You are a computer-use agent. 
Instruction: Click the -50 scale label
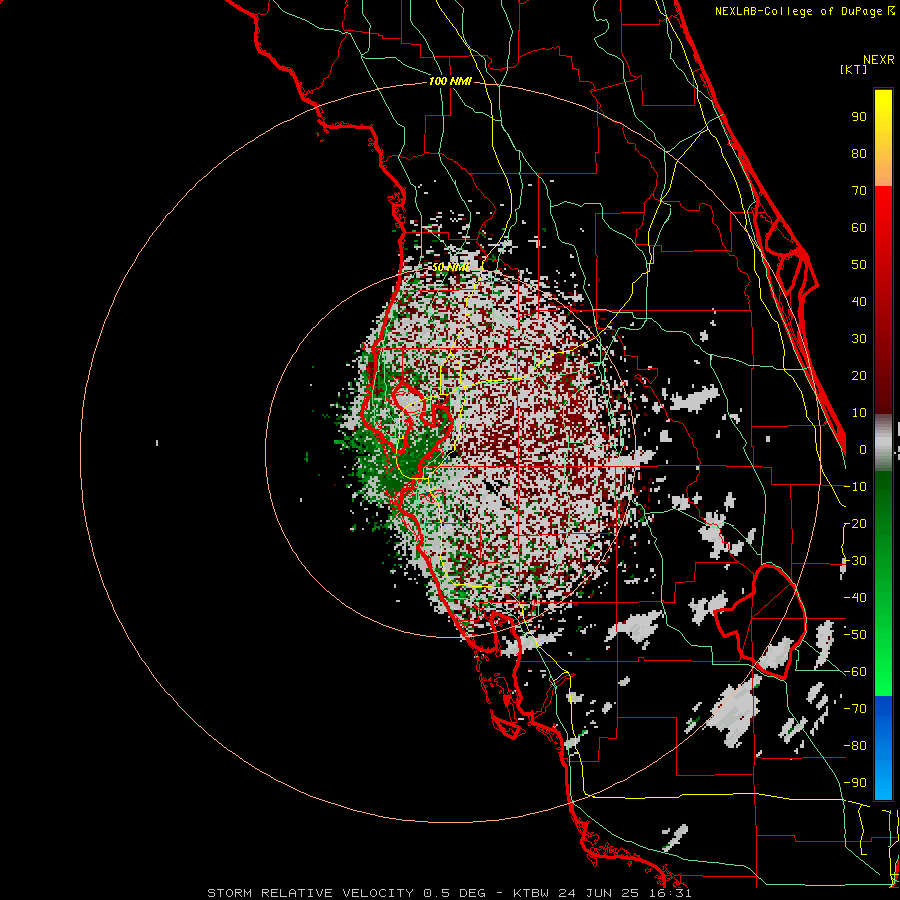click(856, 635)
